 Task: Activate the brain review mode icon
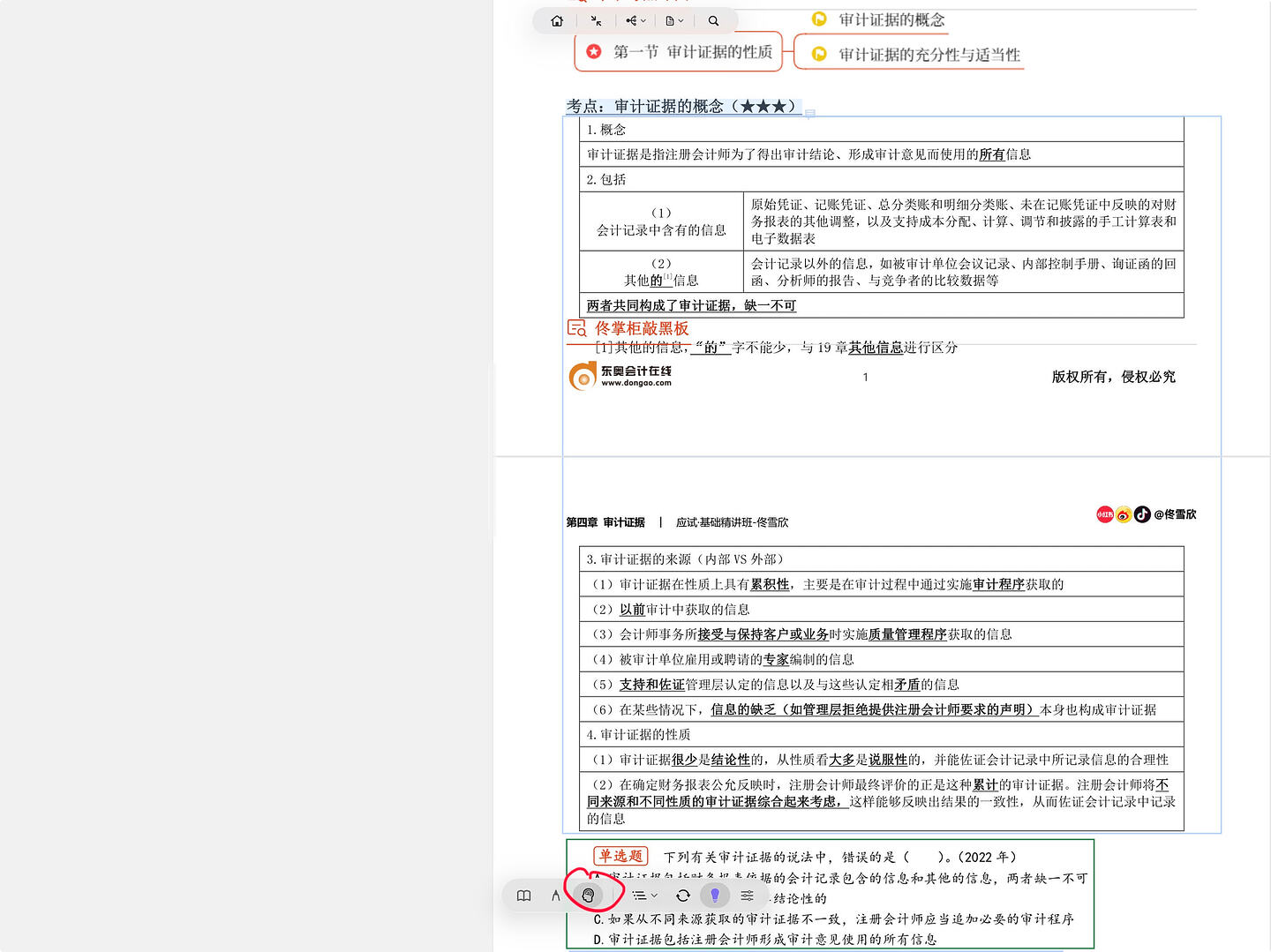point(588,896)
